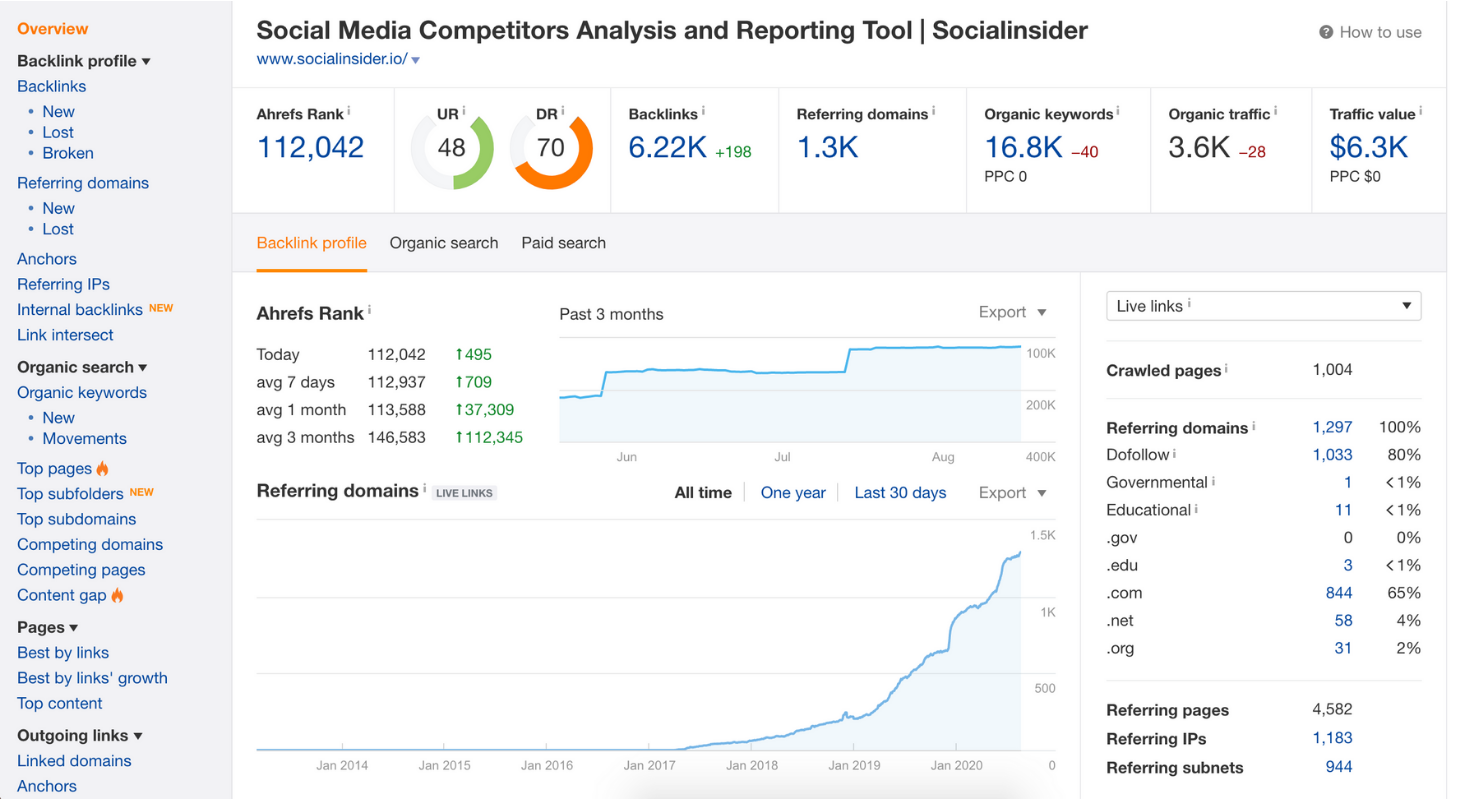Viewport: 1460px width, 800px height.
Task: Open Movements under Organic keywords
Action: tap(85, 438)
